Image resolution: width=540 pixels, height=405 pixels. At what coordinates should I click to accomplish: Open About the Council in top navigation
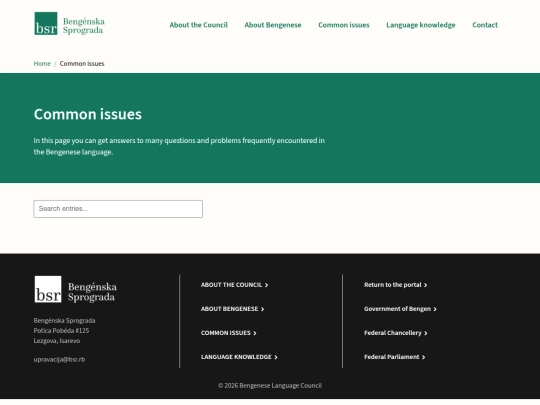(x=198, y=25)
